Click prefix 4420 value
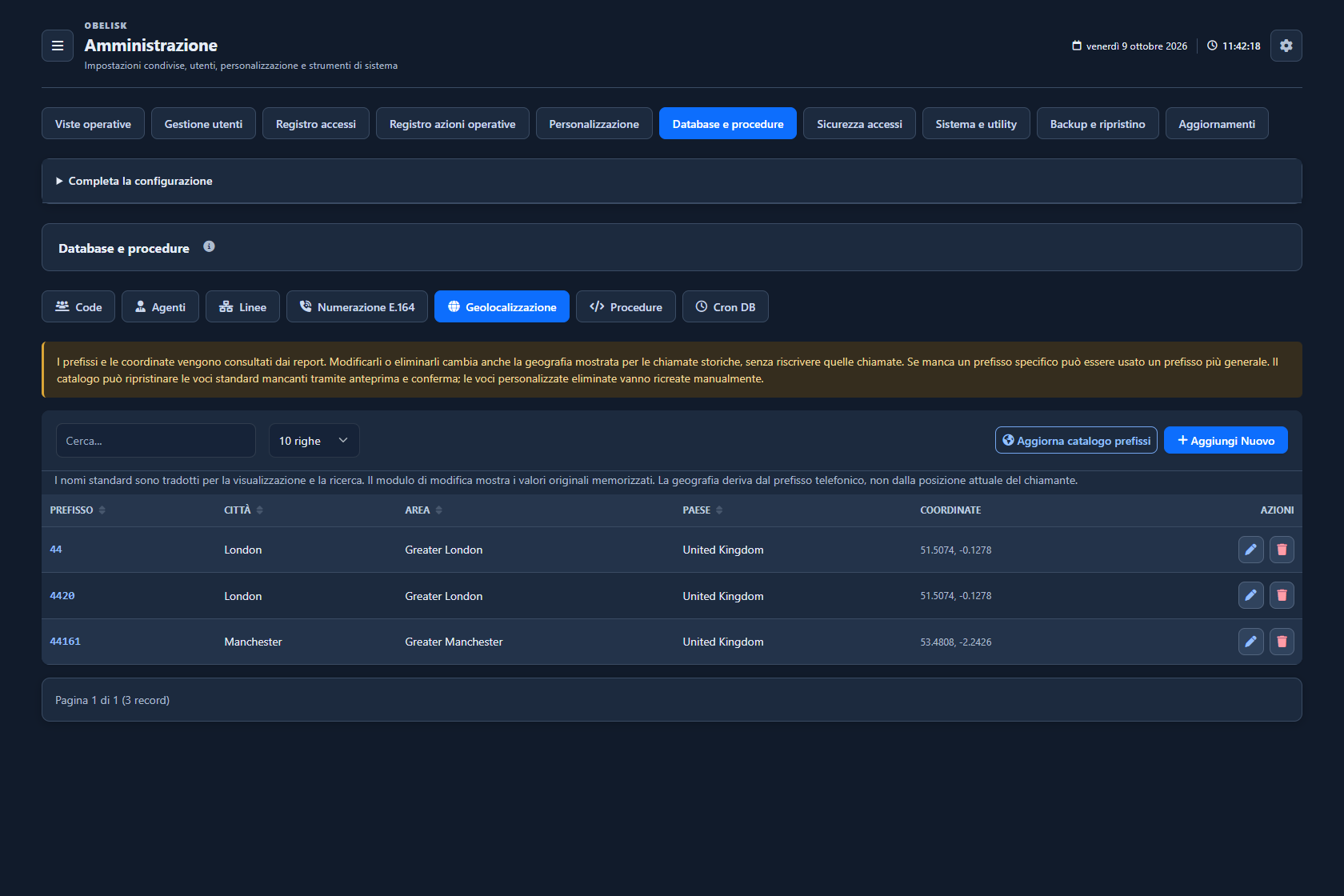1344x896 pixels. pyautogui.click(x=62, y=596)
